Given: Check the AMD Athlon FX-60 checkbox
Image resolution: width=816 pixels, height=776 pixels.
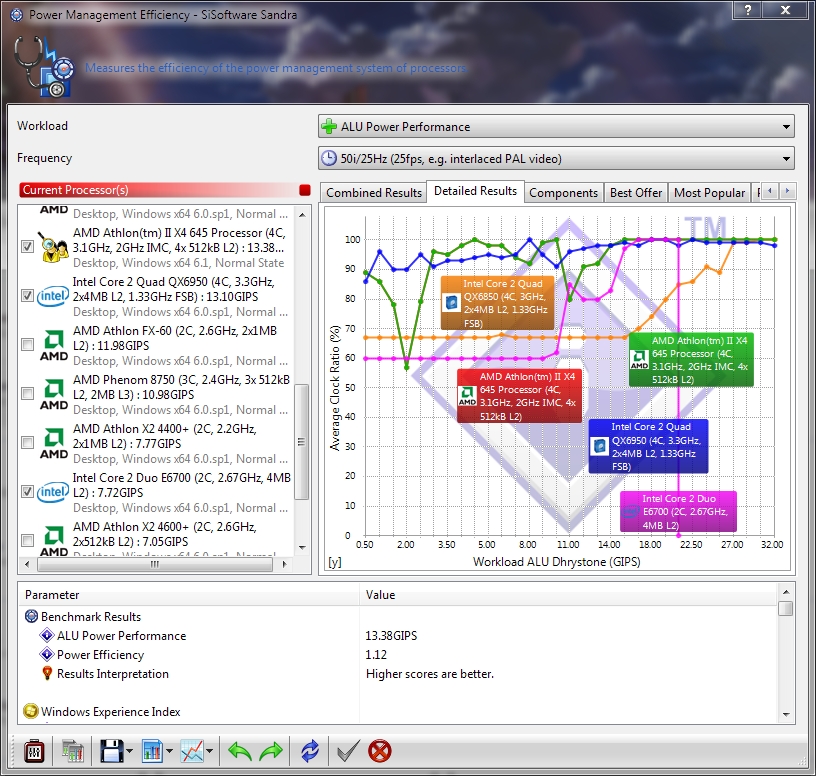Looking at the screenshot, I should 28,345.
